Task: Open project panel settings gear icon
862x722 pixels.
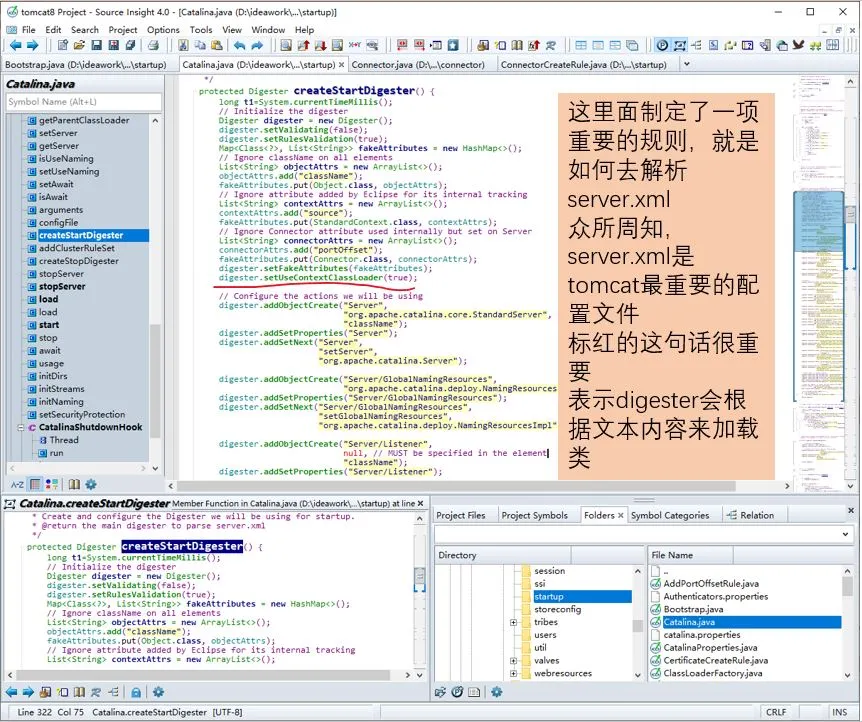Action: pyautogui.click(x=496, y=692)
